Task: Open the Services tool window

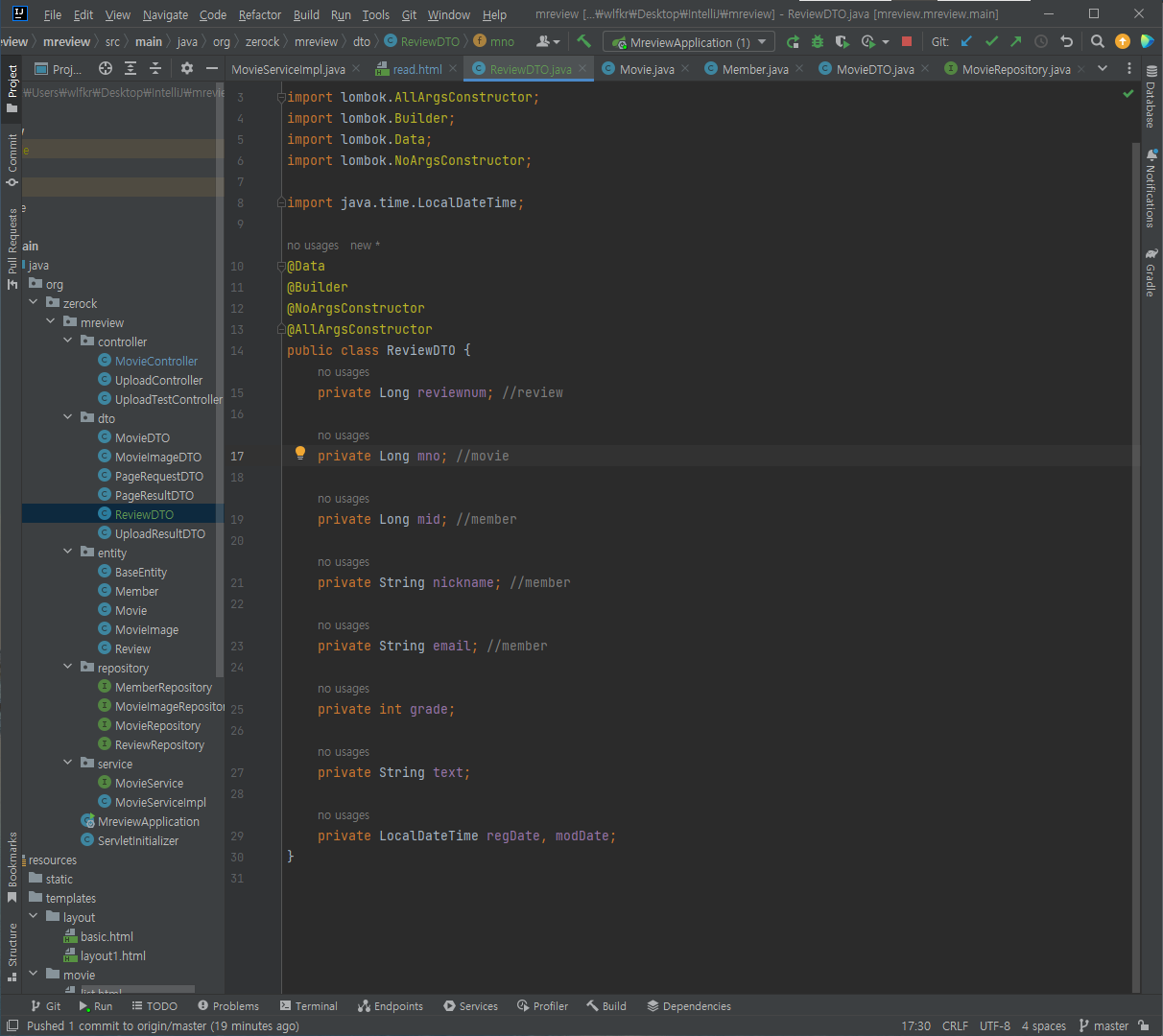Action: (470, 1006)
